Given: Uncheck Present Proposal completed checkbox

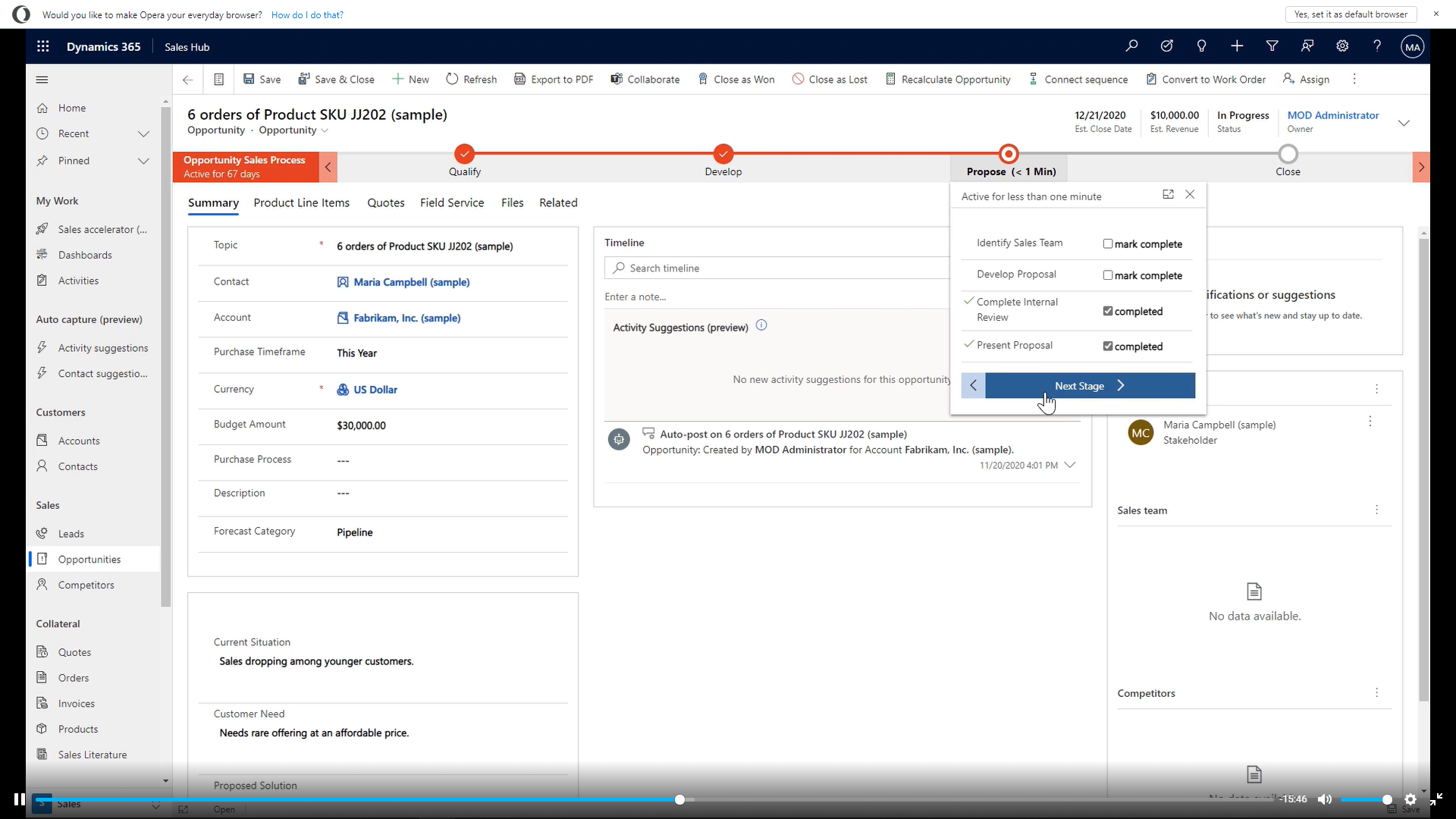Looking at the screenshot, I should tap(1108, 347).
